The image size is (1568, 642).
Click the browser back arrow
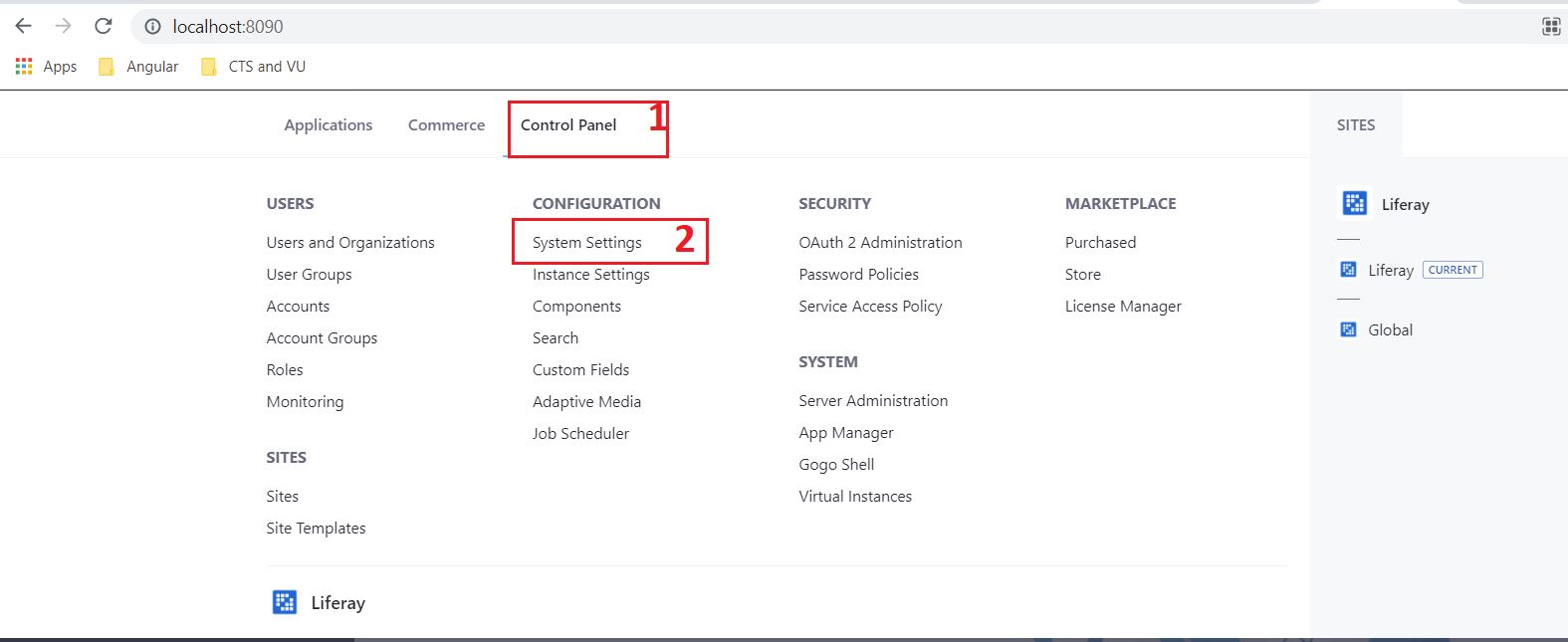(x=23, y=27)
